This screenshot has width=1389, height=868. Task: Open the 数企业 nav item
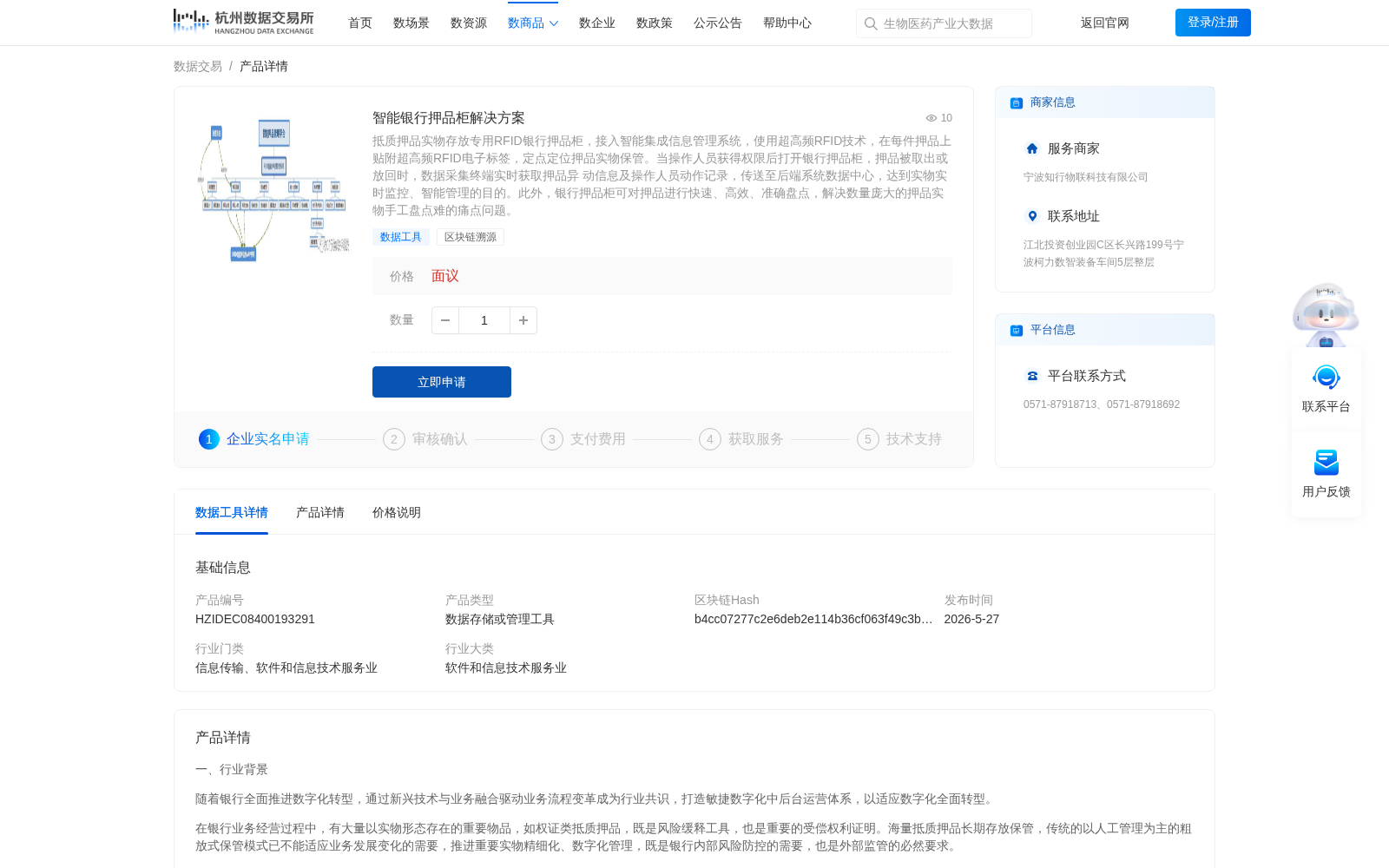tap(597, 23)
